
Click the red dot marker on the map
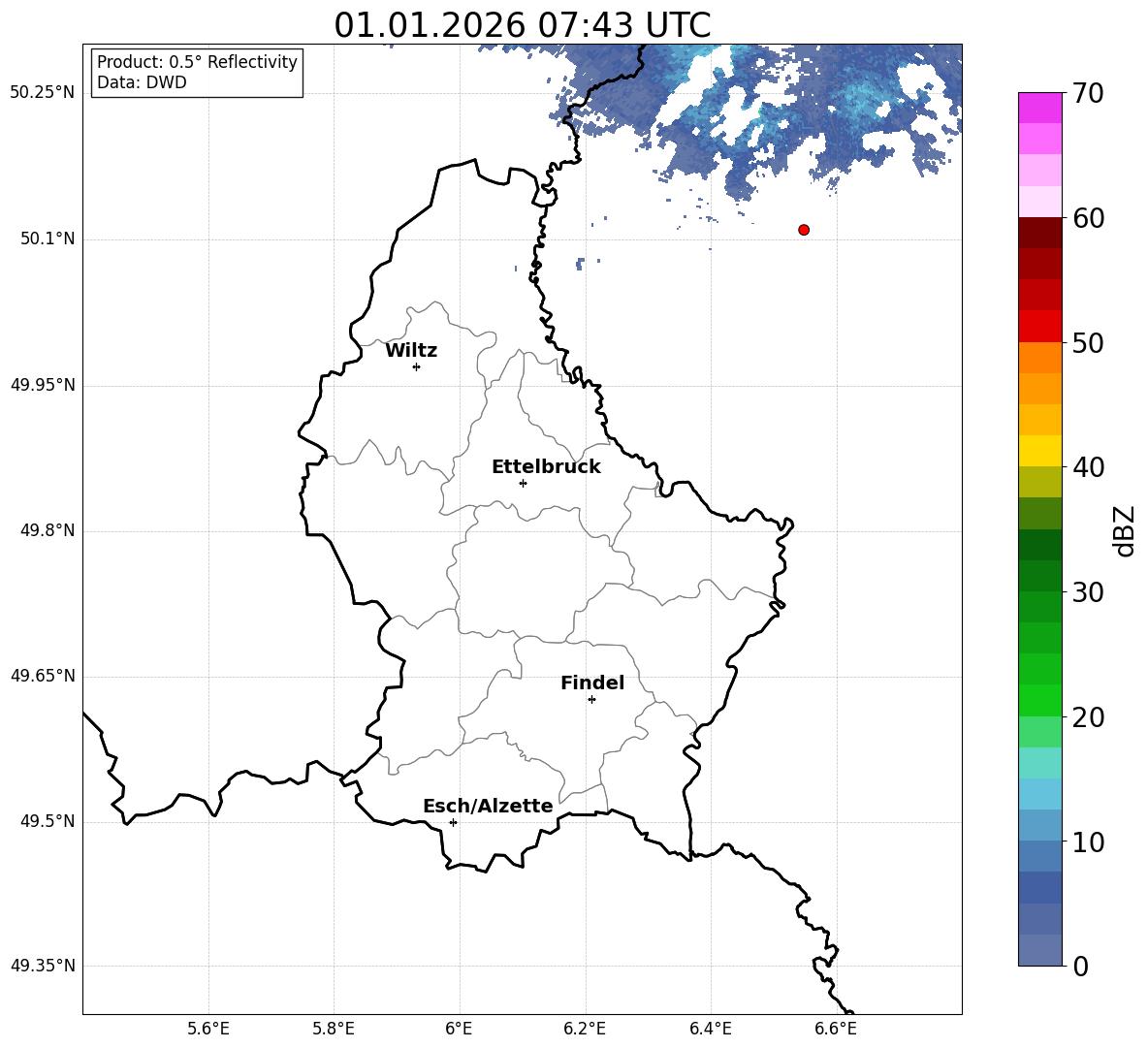coord(804,230)
